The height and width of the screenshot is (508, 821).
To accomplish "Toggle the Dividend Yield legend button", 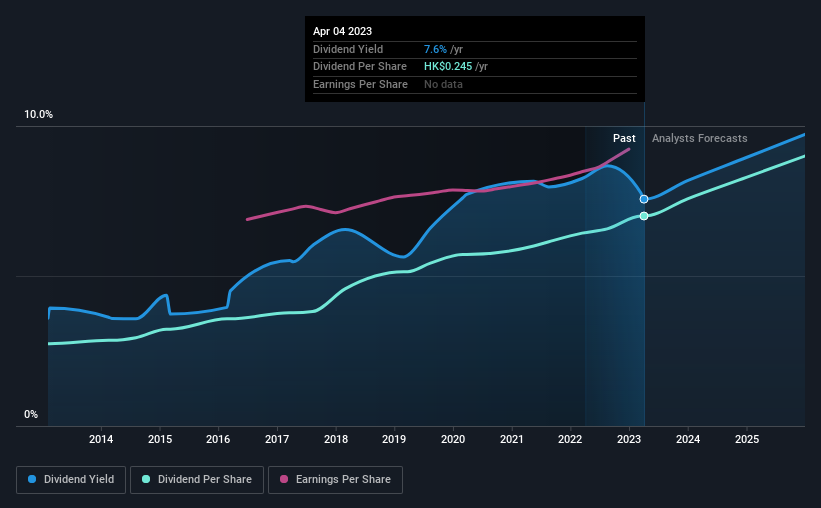I will 71,480.
